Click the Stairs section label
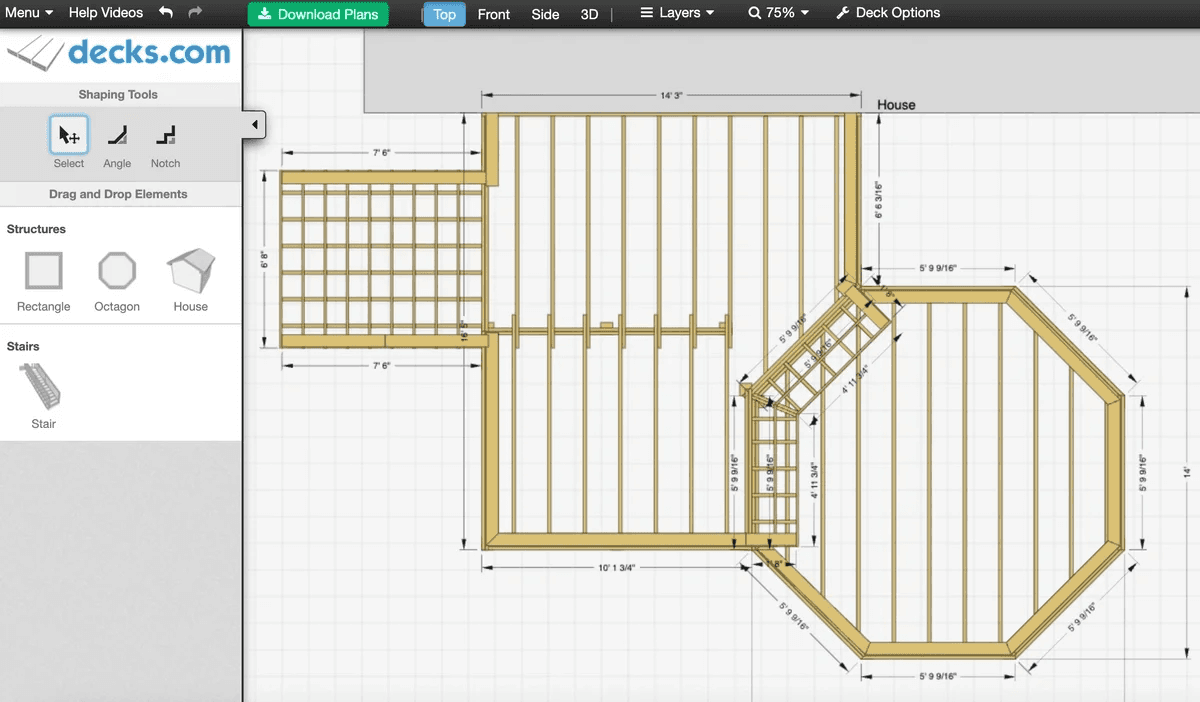 [23, 346]
